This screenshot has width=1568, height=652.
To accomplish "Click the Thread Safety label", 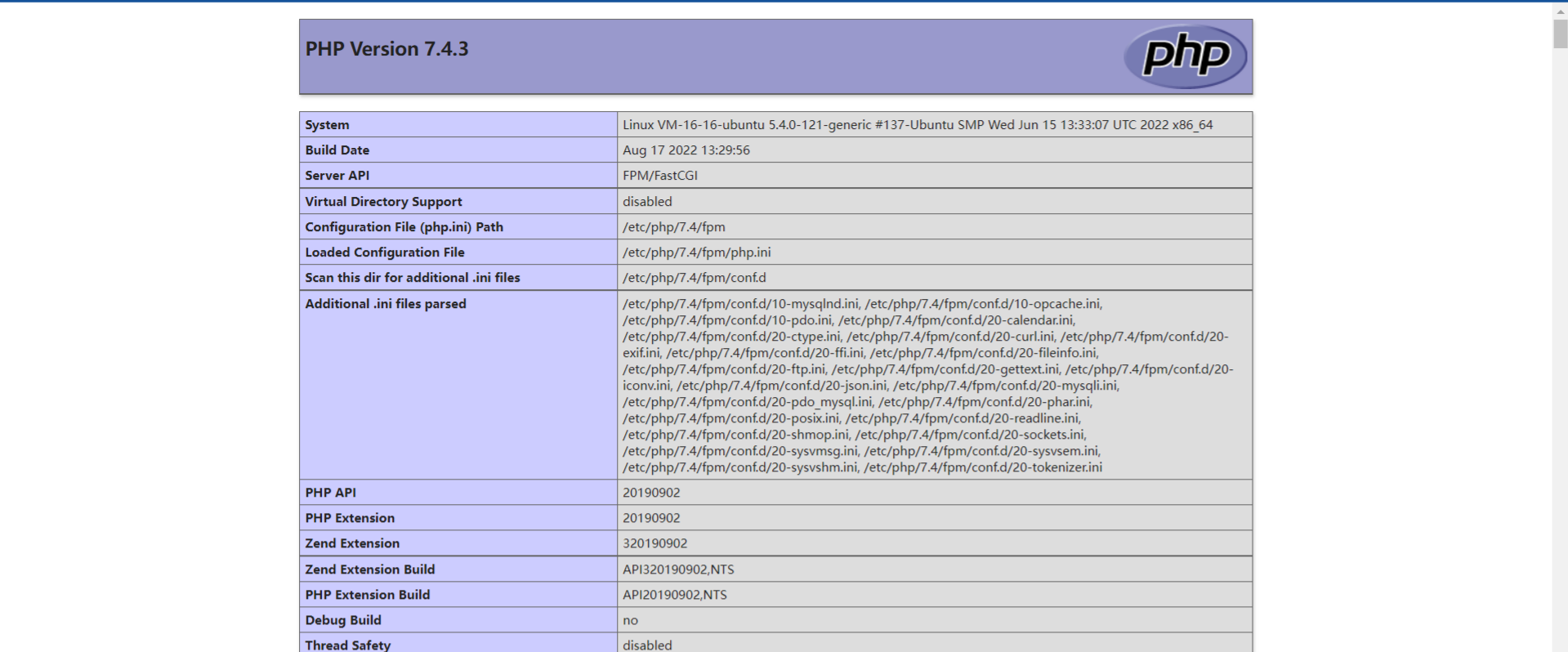I will 348,645.
